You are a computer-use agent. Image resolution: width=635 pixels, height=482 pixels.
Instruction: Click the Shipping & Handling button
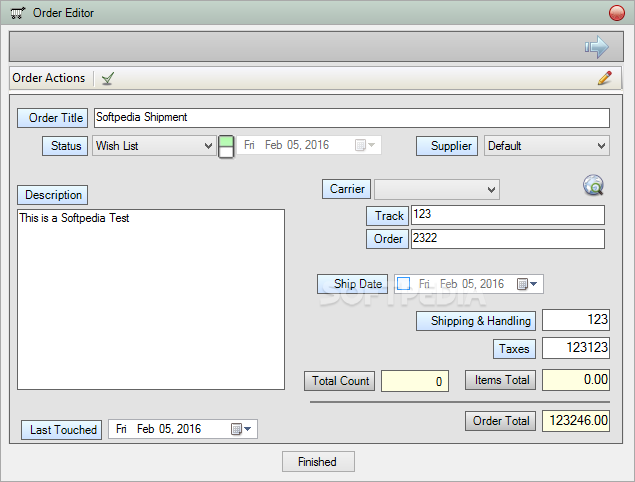tap(476, 321)
